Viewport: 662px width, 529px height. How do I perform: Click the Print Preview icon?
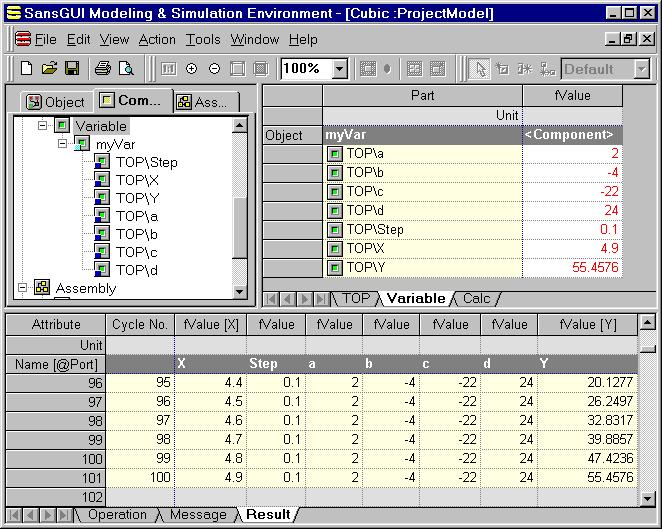coord(126,69)
